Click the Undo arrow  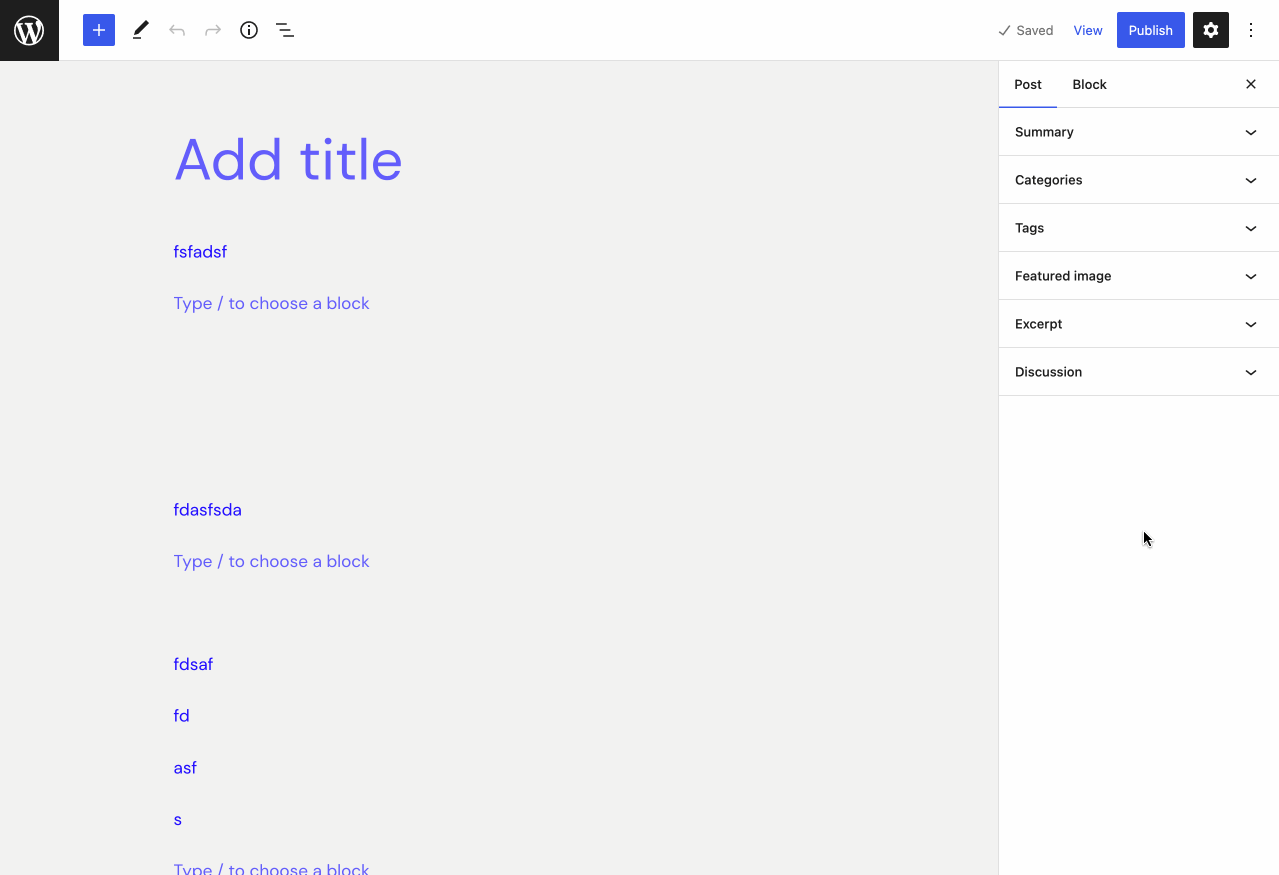177,30
